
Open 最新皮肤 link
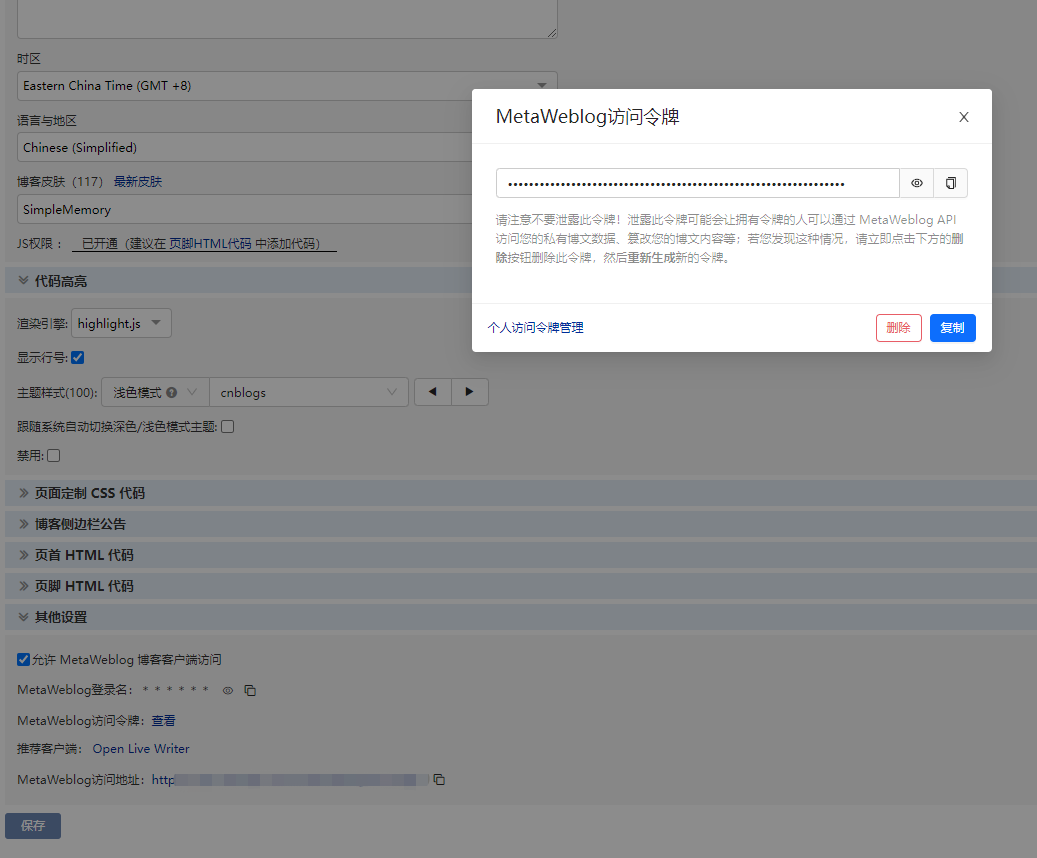point(138,181)
